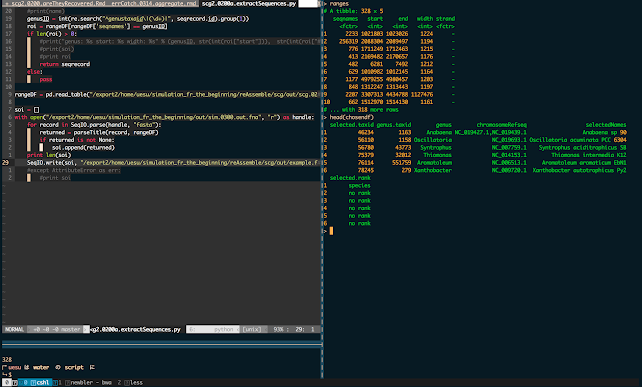
Task: Click the 'width' column header in the tibble
Action: [425, 19]
